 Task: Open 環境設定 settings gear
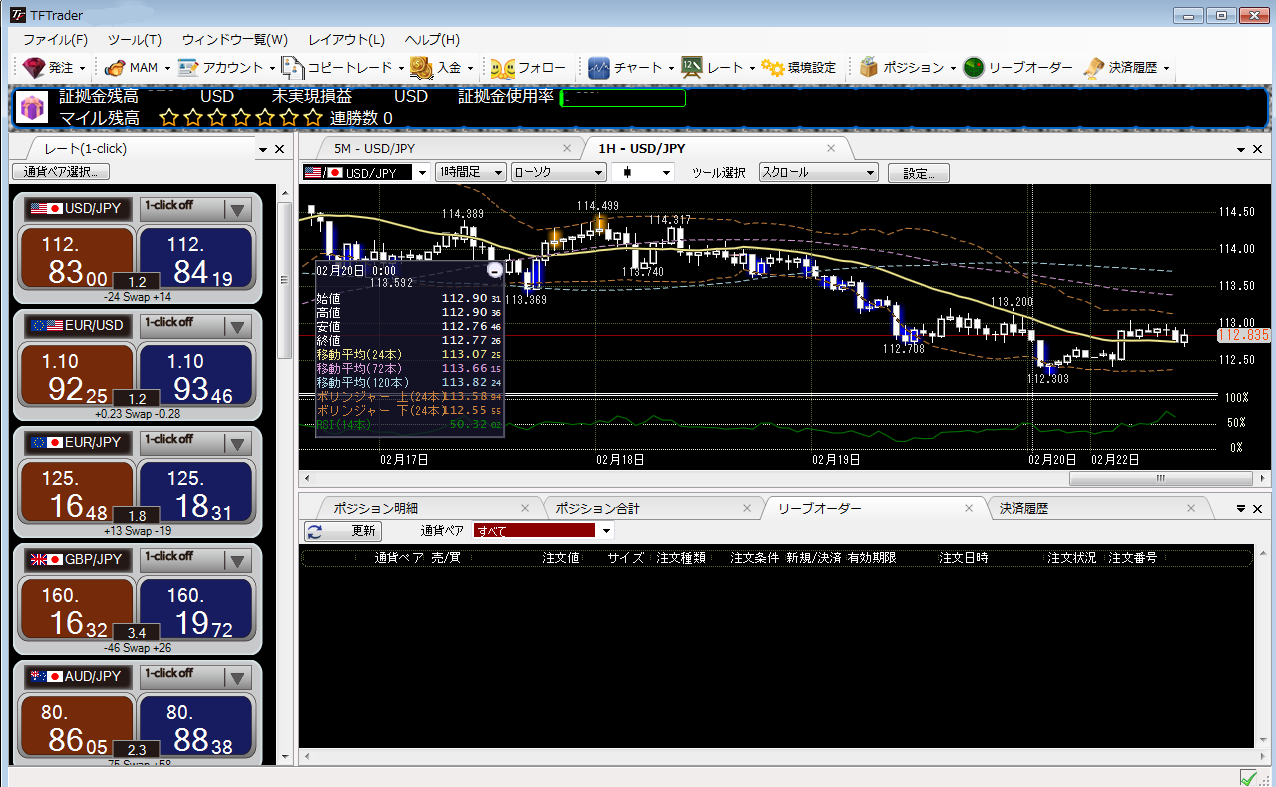[x=798, y=68]
